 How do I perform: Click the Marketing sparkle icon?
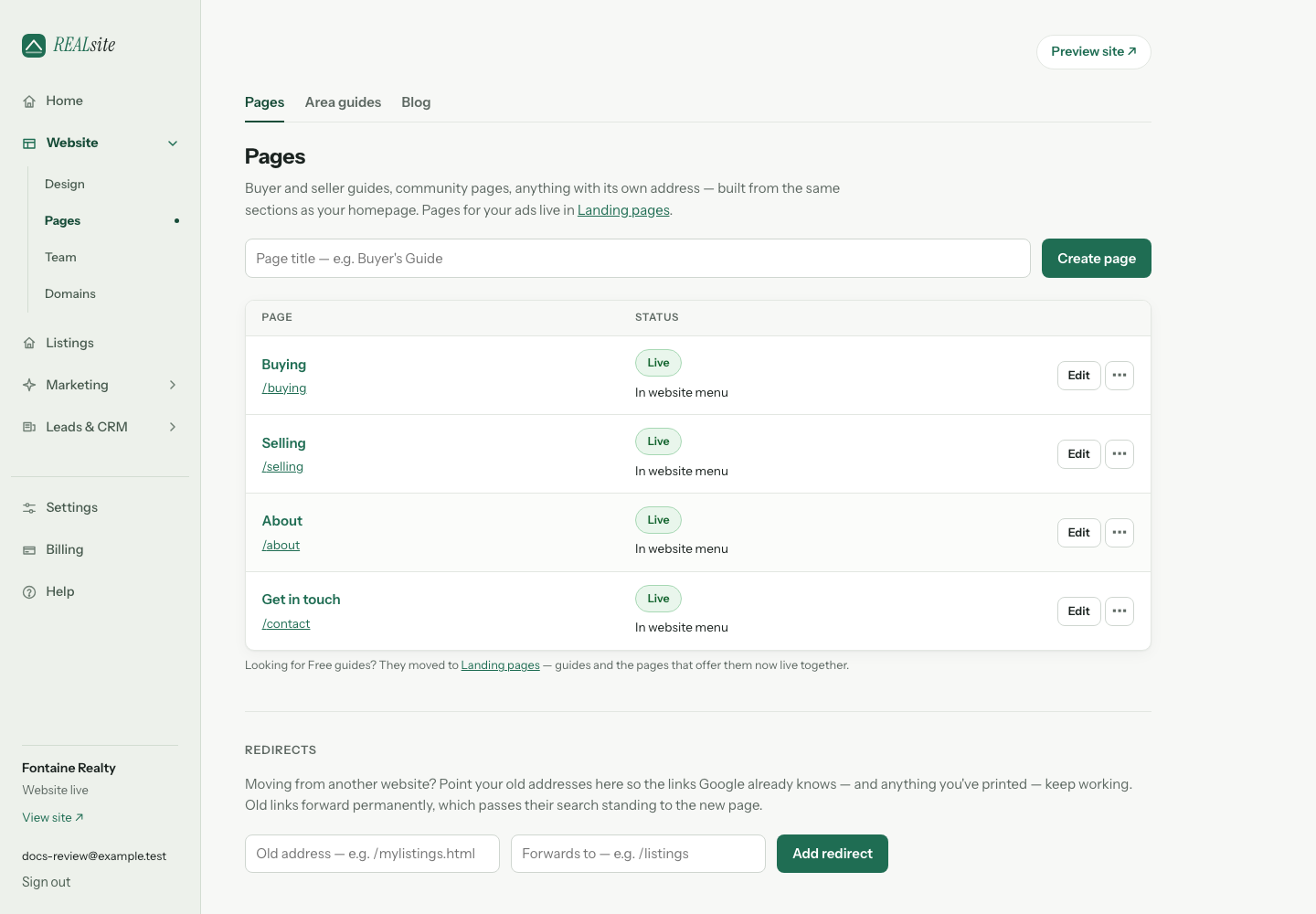tap(29, 386)
